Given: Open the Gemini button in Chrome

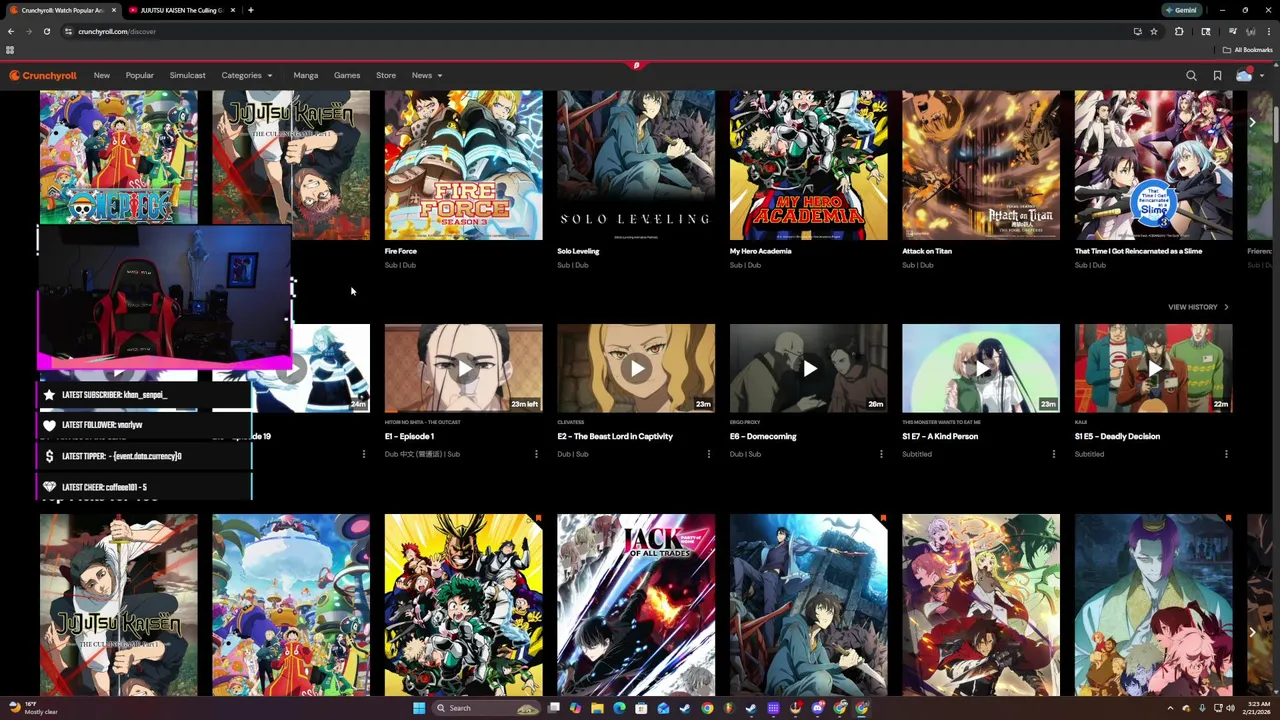Looking at the screenshot, I should (x=1181, y=10).
